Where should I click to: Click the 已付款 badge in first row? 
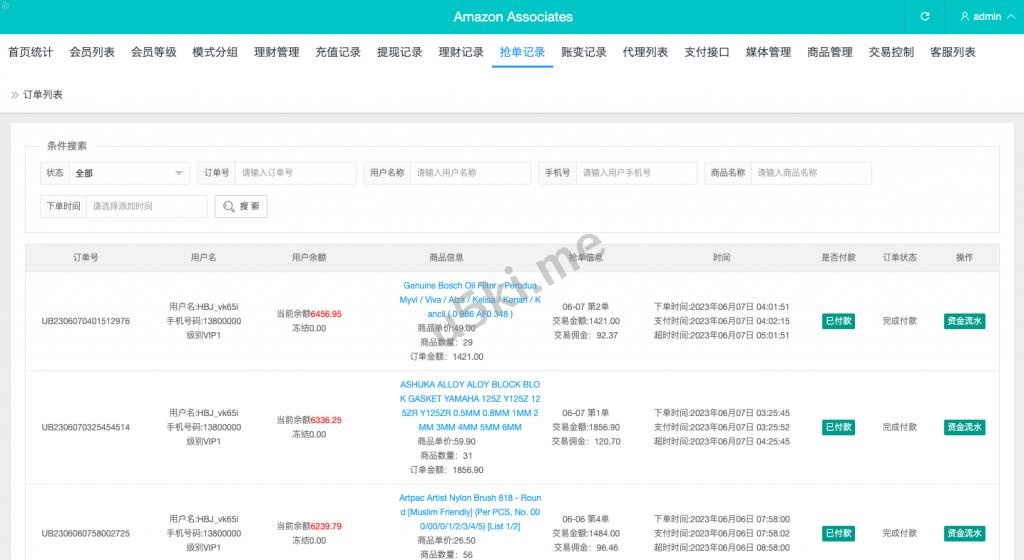click(838, 321)
